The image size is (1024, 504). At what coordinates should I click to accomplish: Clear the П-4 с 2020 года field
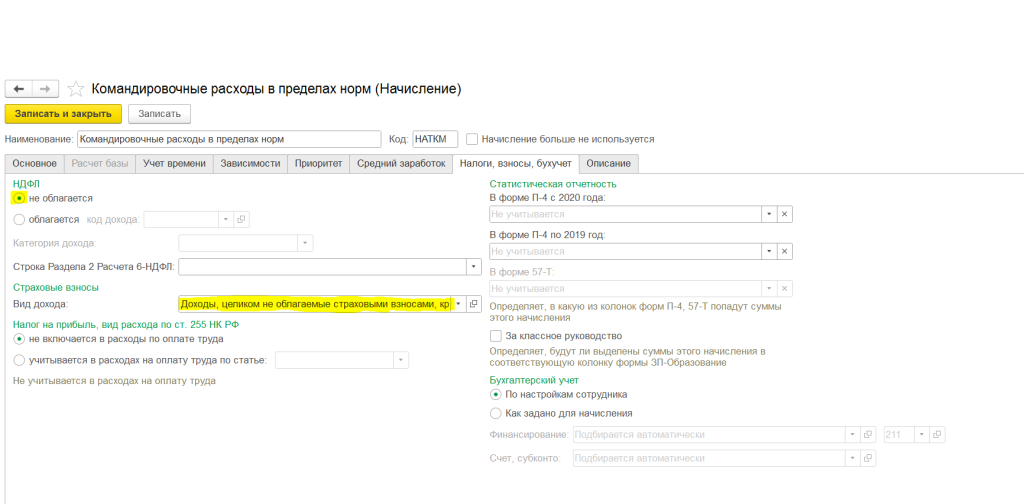click(x=785, y=214)
